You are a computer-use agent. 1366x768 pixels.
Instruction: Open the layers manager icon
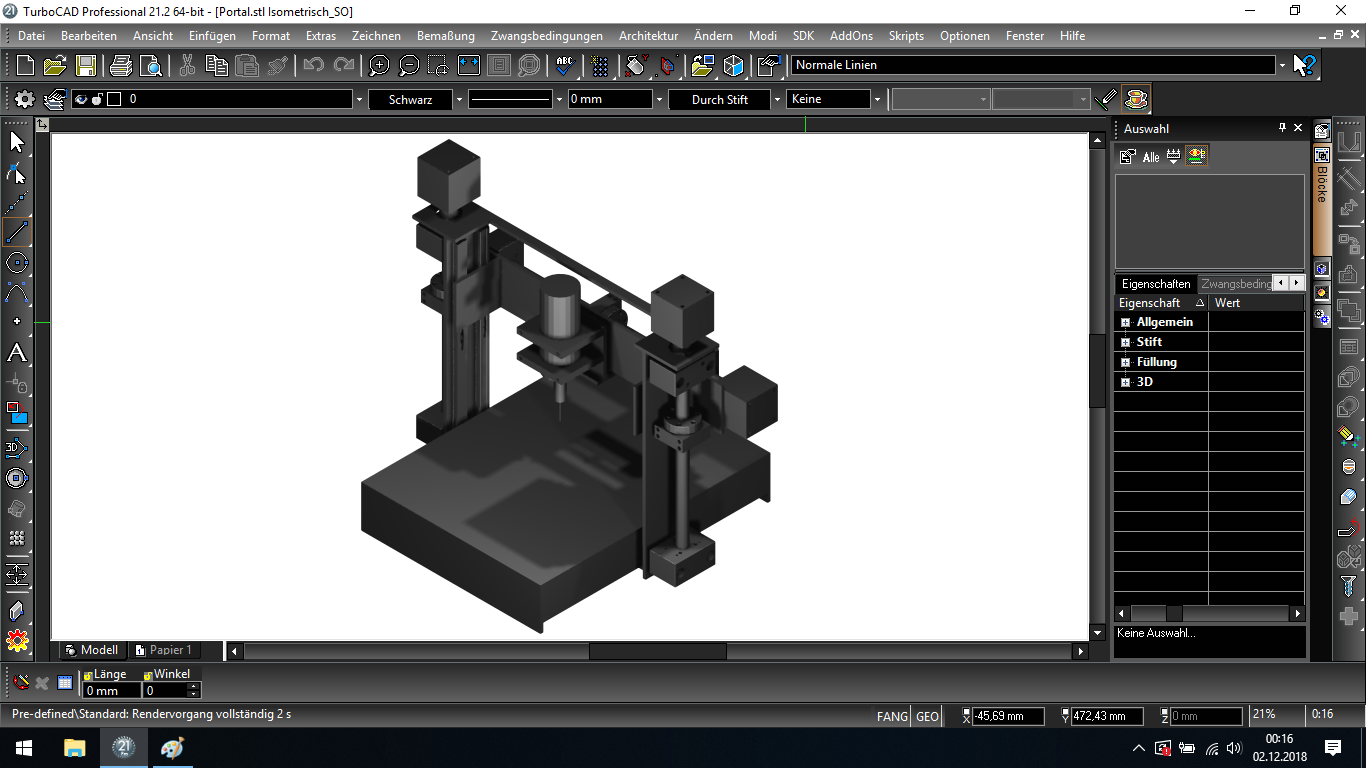click(55, 99)
